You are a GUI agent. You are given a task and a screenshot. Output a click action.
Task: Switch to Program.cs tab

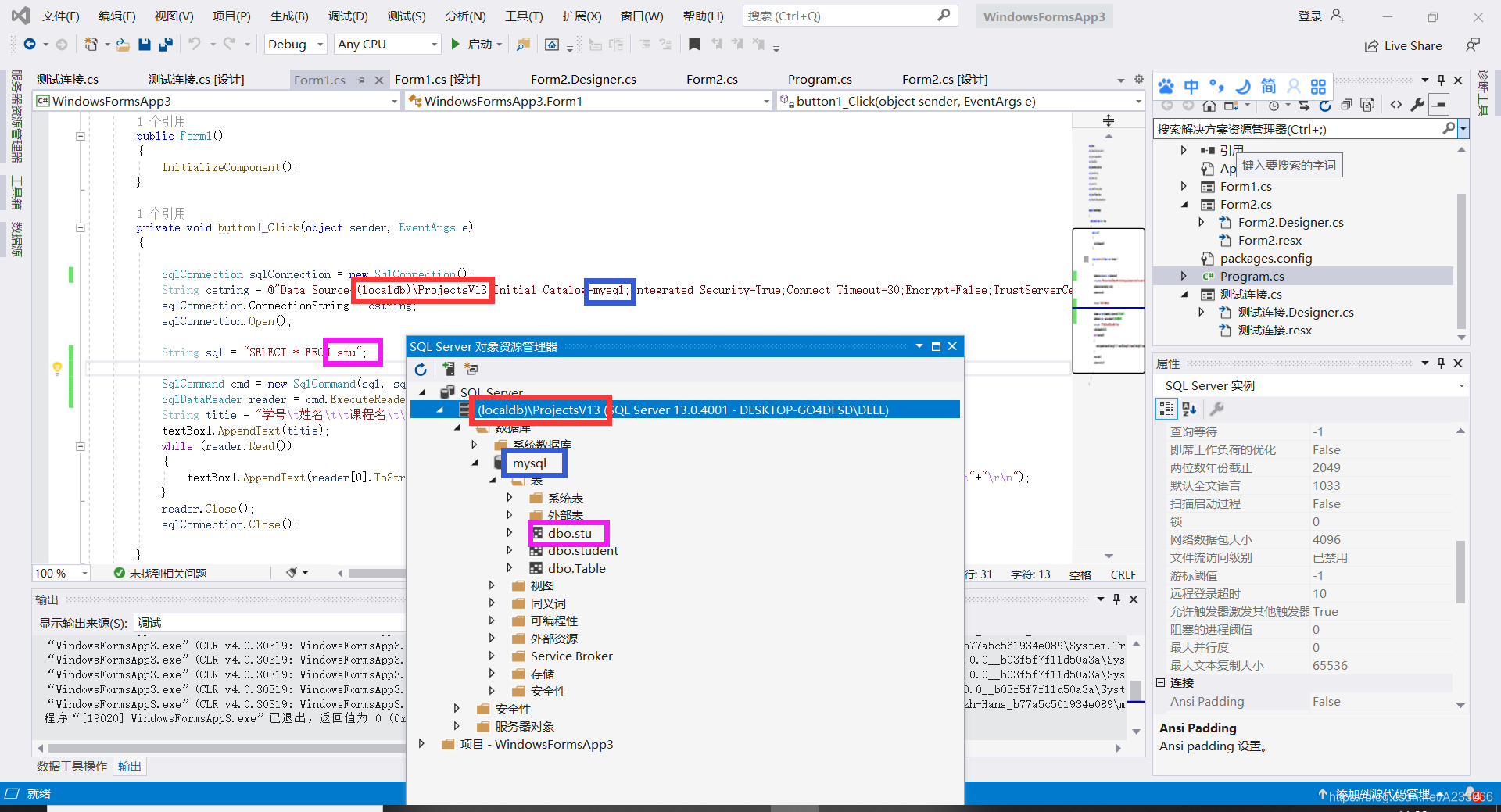819,80
